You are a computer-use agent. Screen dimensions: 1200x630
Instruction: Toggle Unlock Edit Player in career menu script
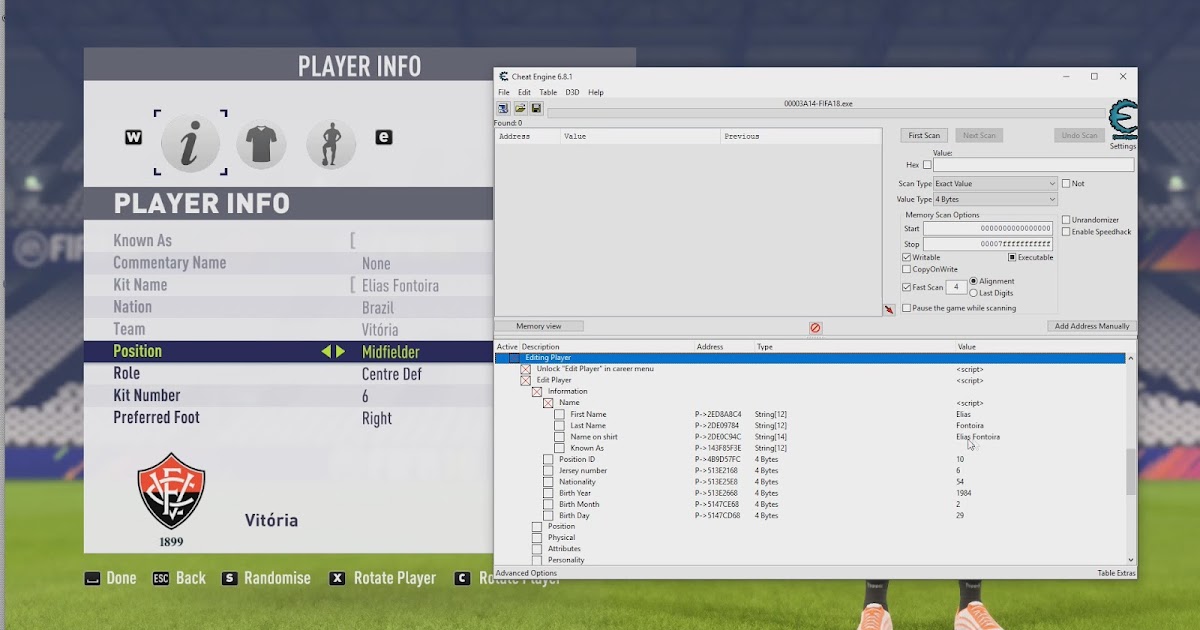[x=525, y=369]
